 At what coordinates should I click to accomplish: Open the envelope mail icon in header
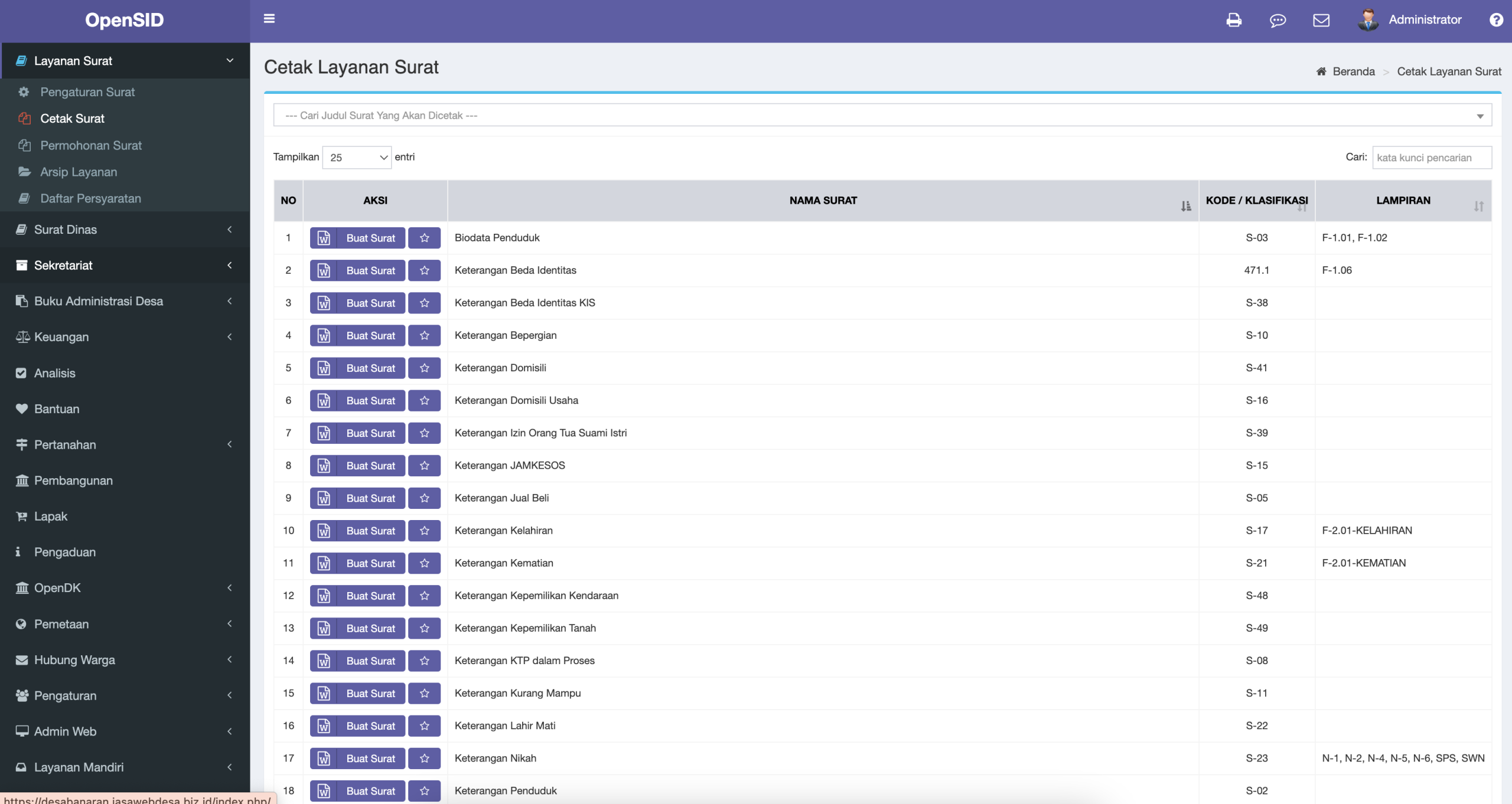(1321, 20)
